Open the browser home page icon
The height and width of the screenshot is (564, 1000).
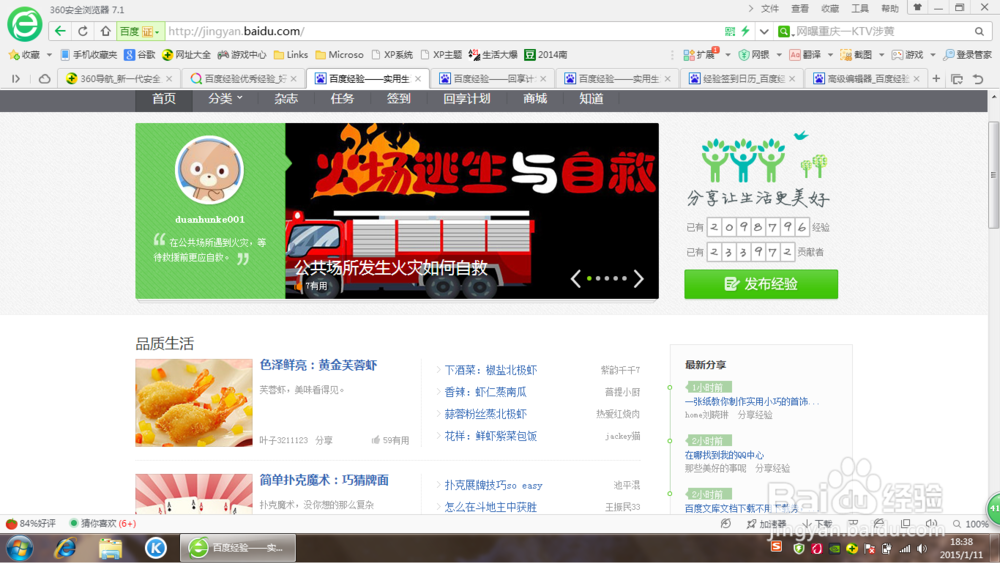pyautogui.click(x=105, y=31)
